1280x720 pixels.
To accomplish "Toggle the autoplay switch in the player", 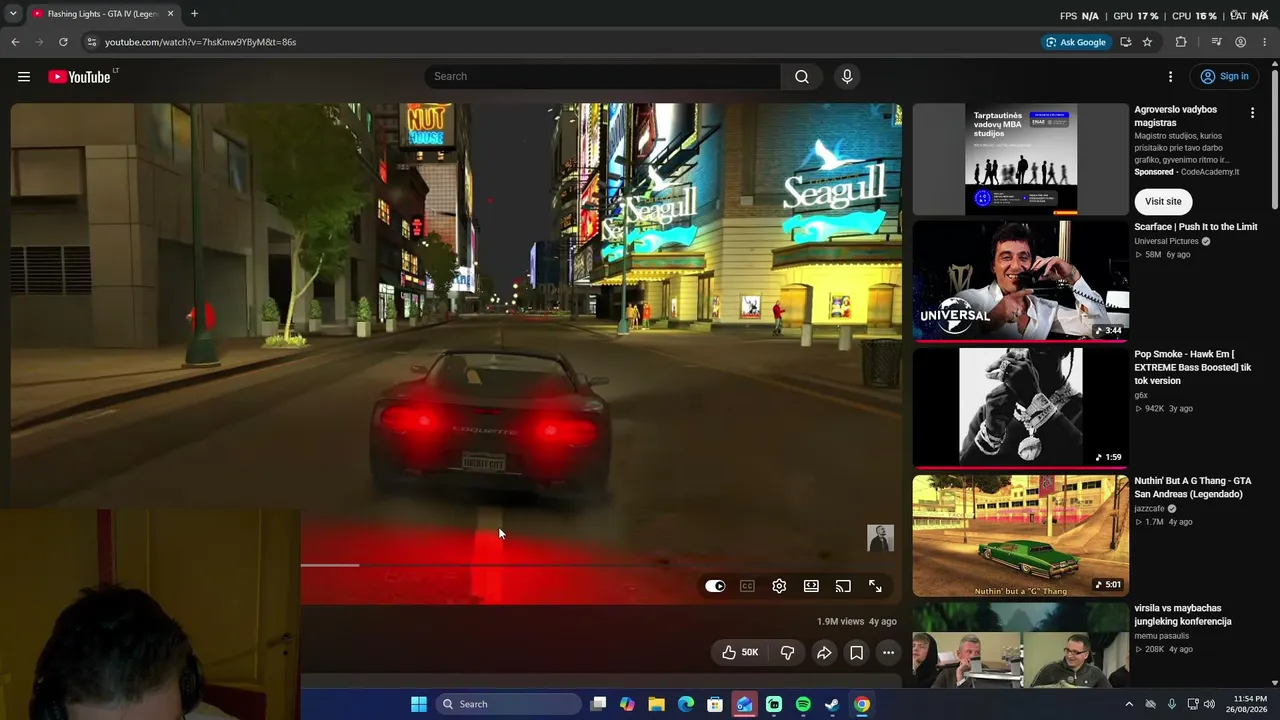I will (715, 587).
